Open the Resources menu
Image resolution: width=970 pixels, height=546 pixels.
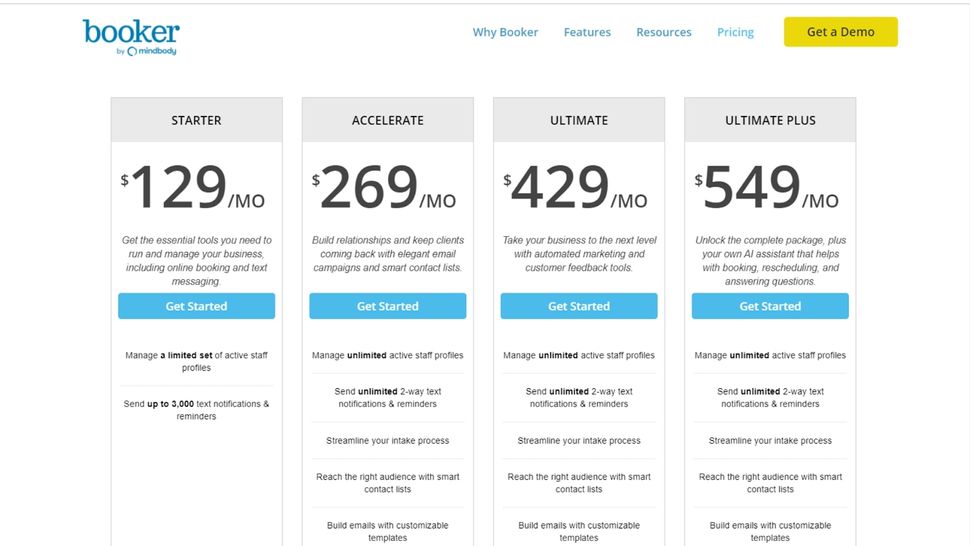tap(663, 32)
